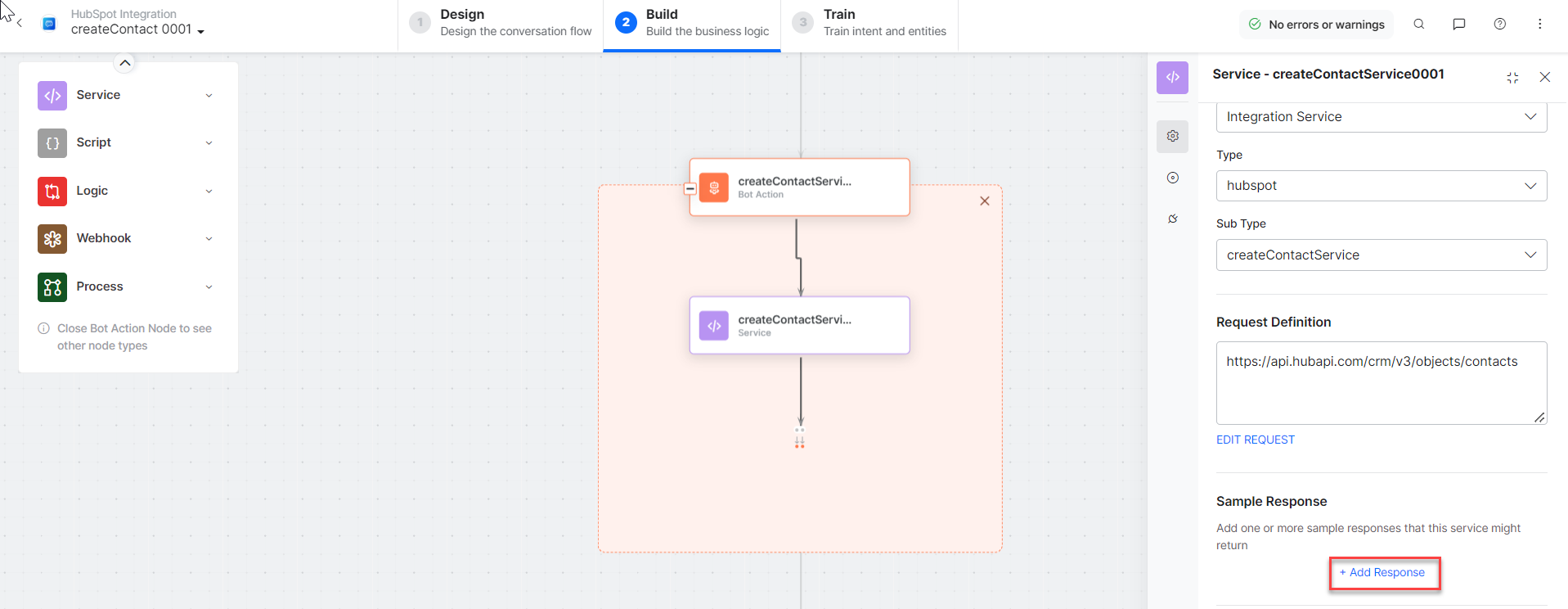Open the hubspot Type dropdown
Viewport: 1568px width, 609px height.
[x=1381, y=186]
